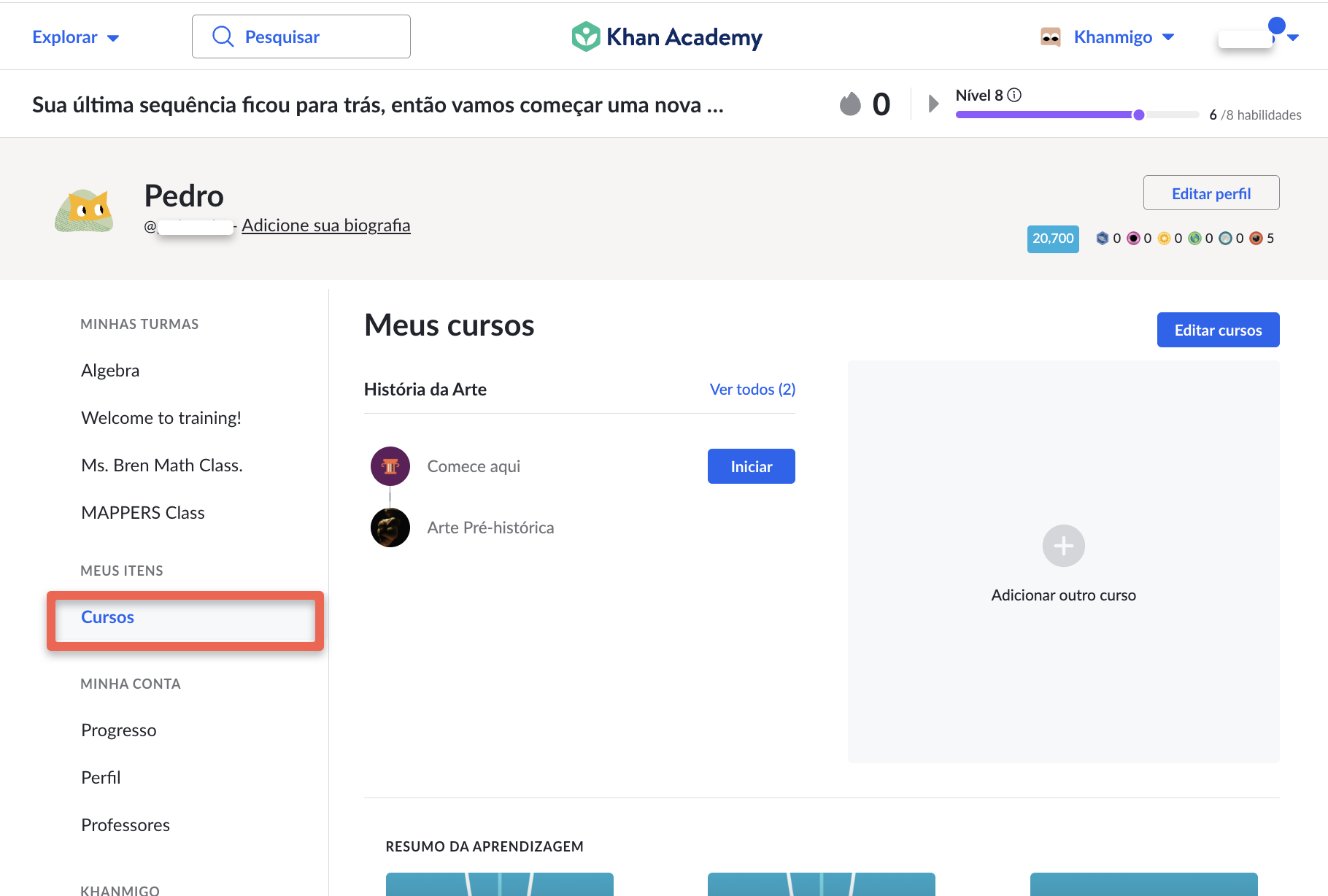The height and width of the screenshot is (896, 1328).
Task: Open the user account dropdown arrow
Action: (x=1293, y=38)
